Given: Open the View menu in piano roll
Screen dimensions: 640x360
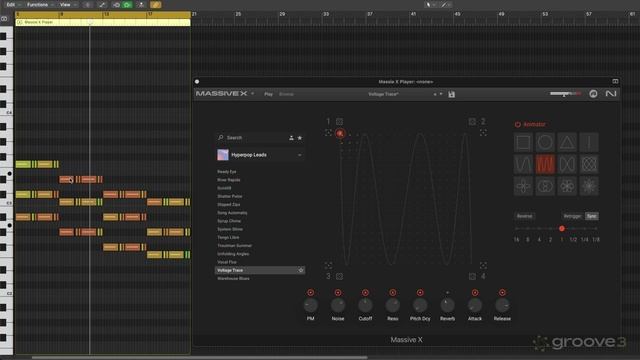Looking at the screenshot, I should (x=66, y=4).
